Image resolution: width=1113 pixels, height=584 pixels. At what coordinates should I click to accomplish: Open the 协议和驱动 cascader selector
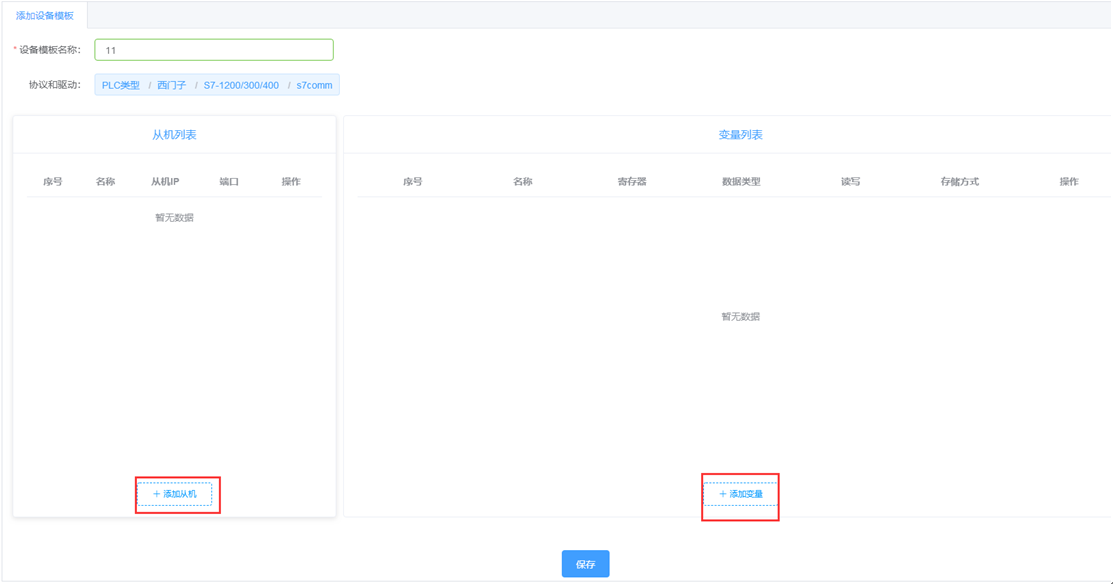(x=217, y=85)
